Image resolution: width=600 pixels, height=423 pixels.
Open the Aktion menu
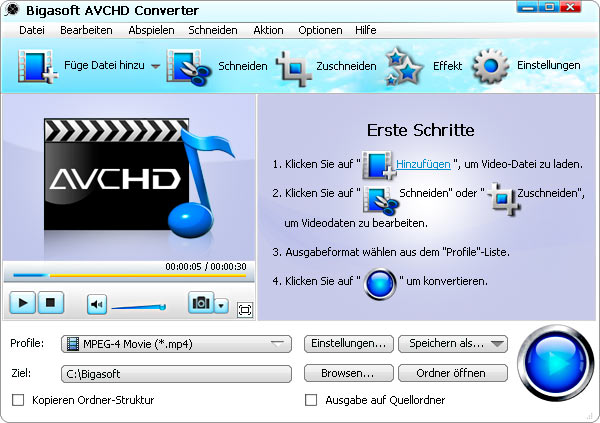coord(268,30)
